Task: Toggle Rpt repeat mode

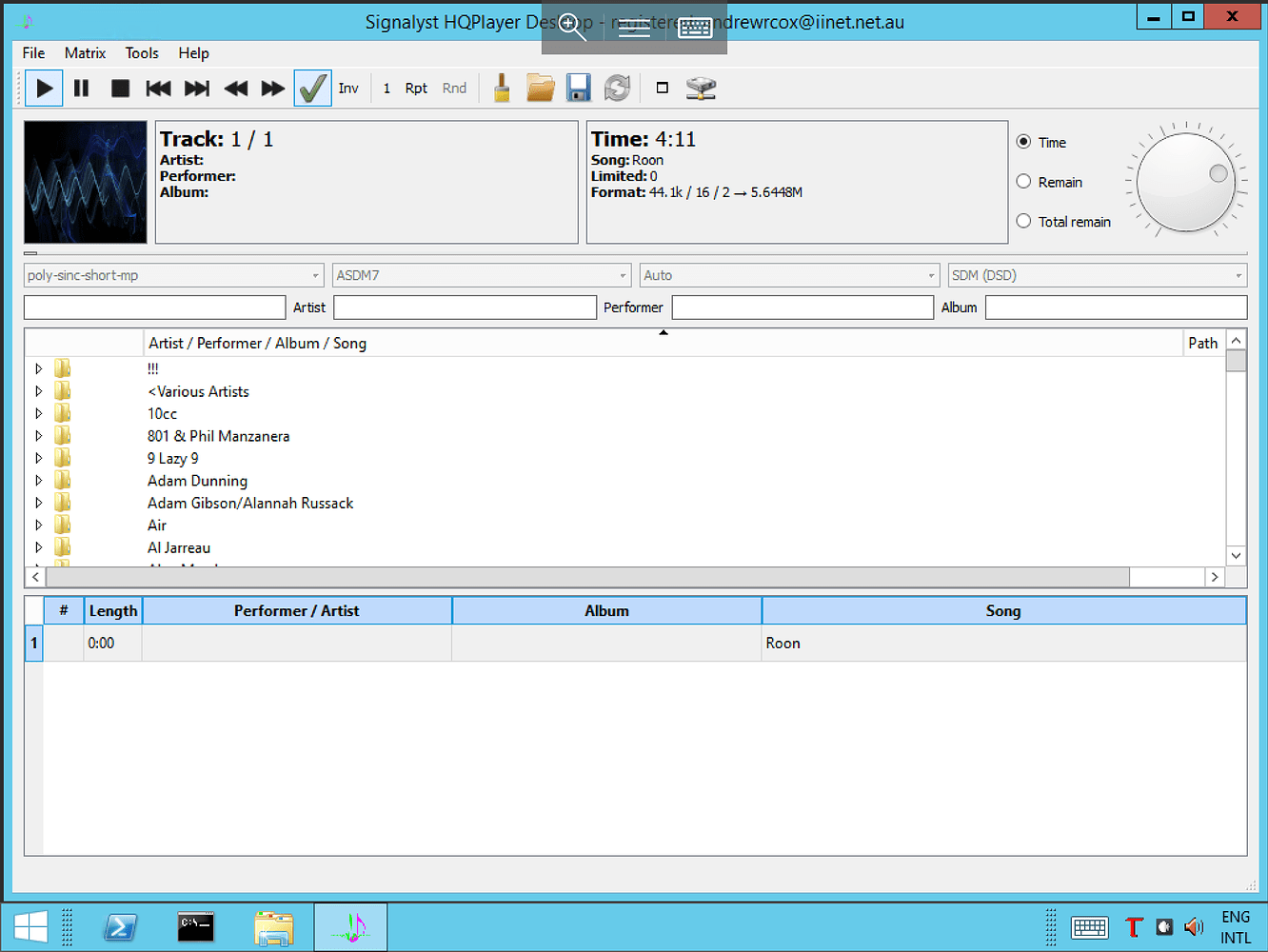Action: 416,88
